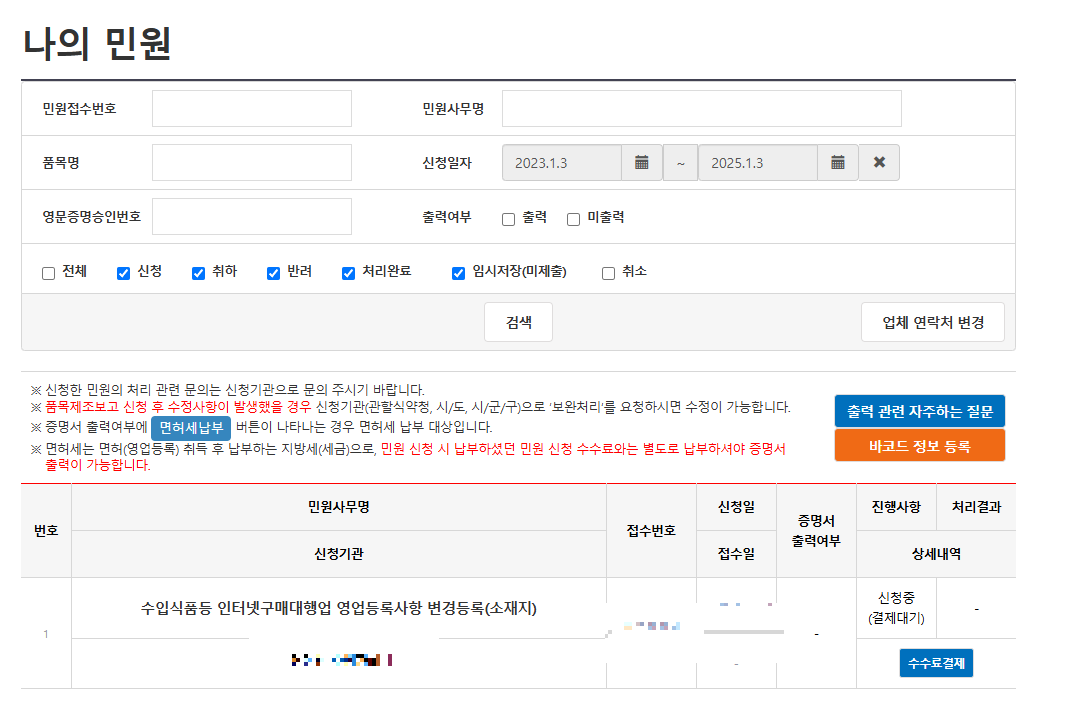Focus the 민원접수번호 input field
This screenshot has width=1077, height=702.
pos(252,109)
